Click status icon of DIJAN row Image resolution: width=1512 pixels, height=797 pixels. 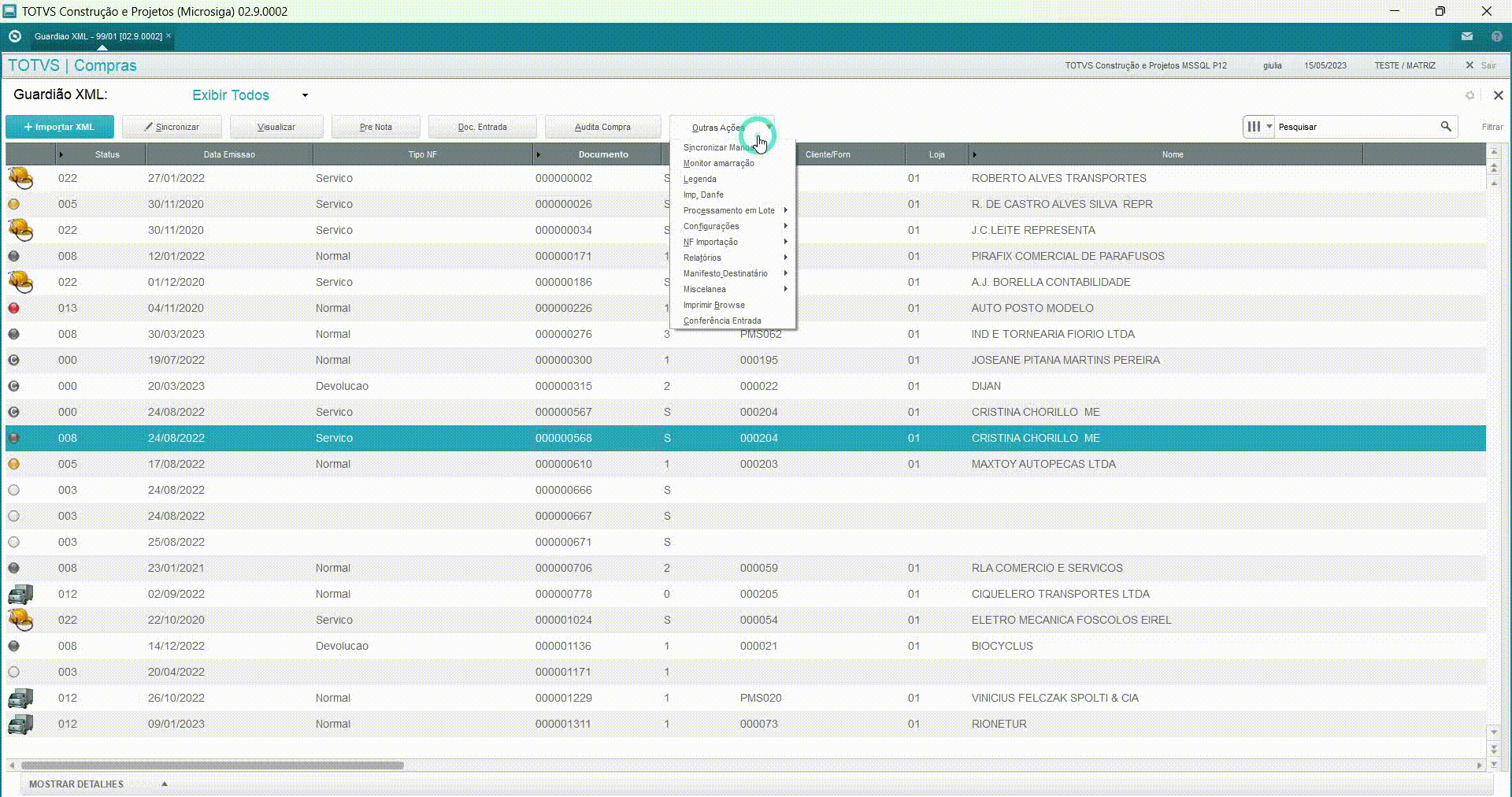[x=13, y=386]
